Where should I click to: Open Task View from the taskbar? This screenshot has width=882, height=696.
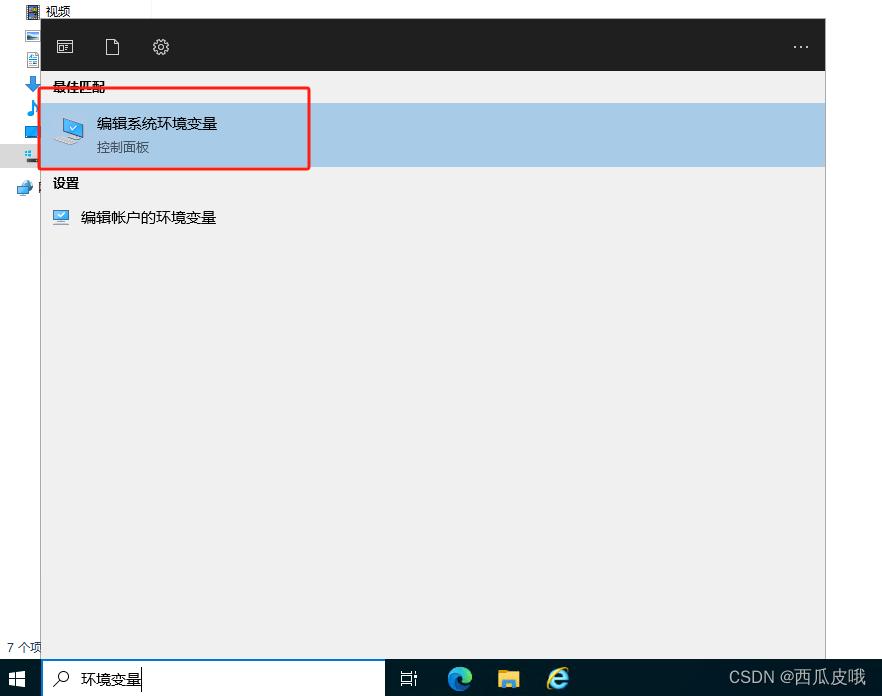(x=409, y=678)
